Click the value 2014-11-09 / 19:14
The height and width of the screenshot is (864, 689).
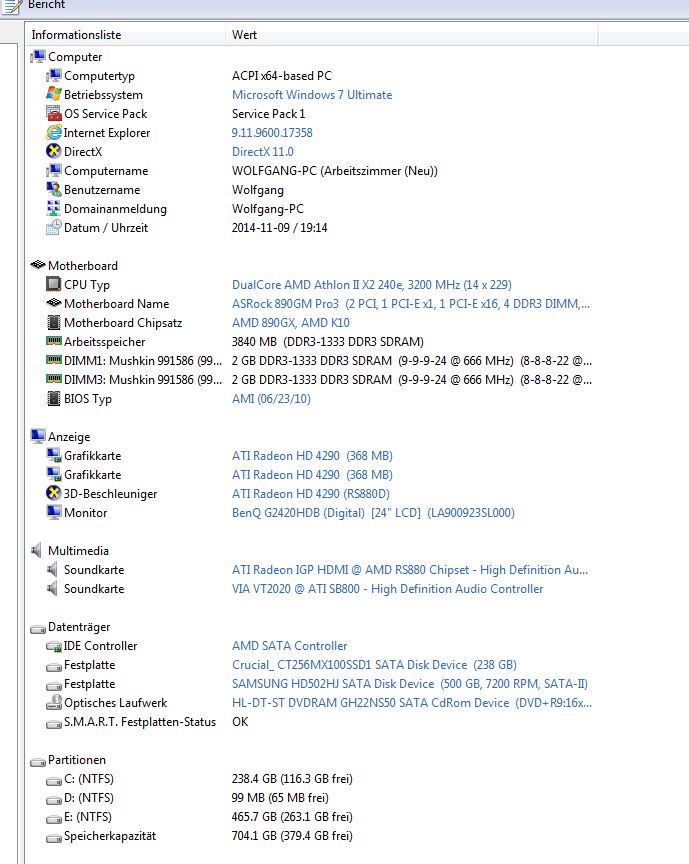[x=279, y=228]
